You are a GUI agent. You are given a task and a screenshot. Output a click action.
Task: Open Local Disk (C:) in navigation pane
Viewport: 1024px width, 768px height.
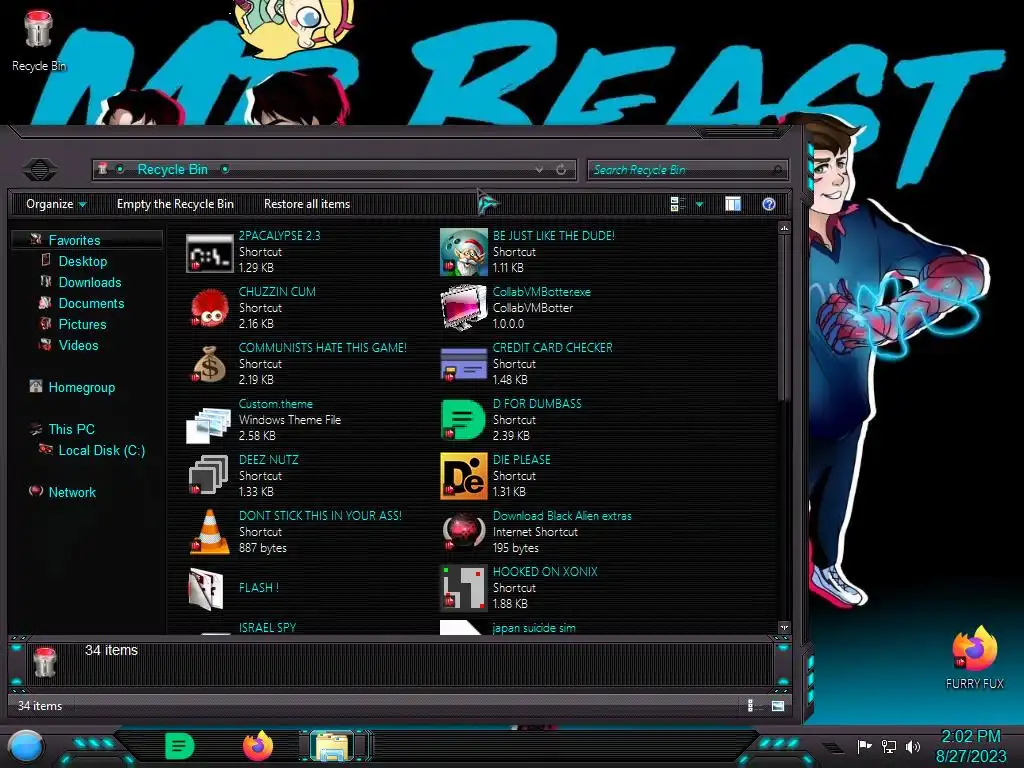102,450
